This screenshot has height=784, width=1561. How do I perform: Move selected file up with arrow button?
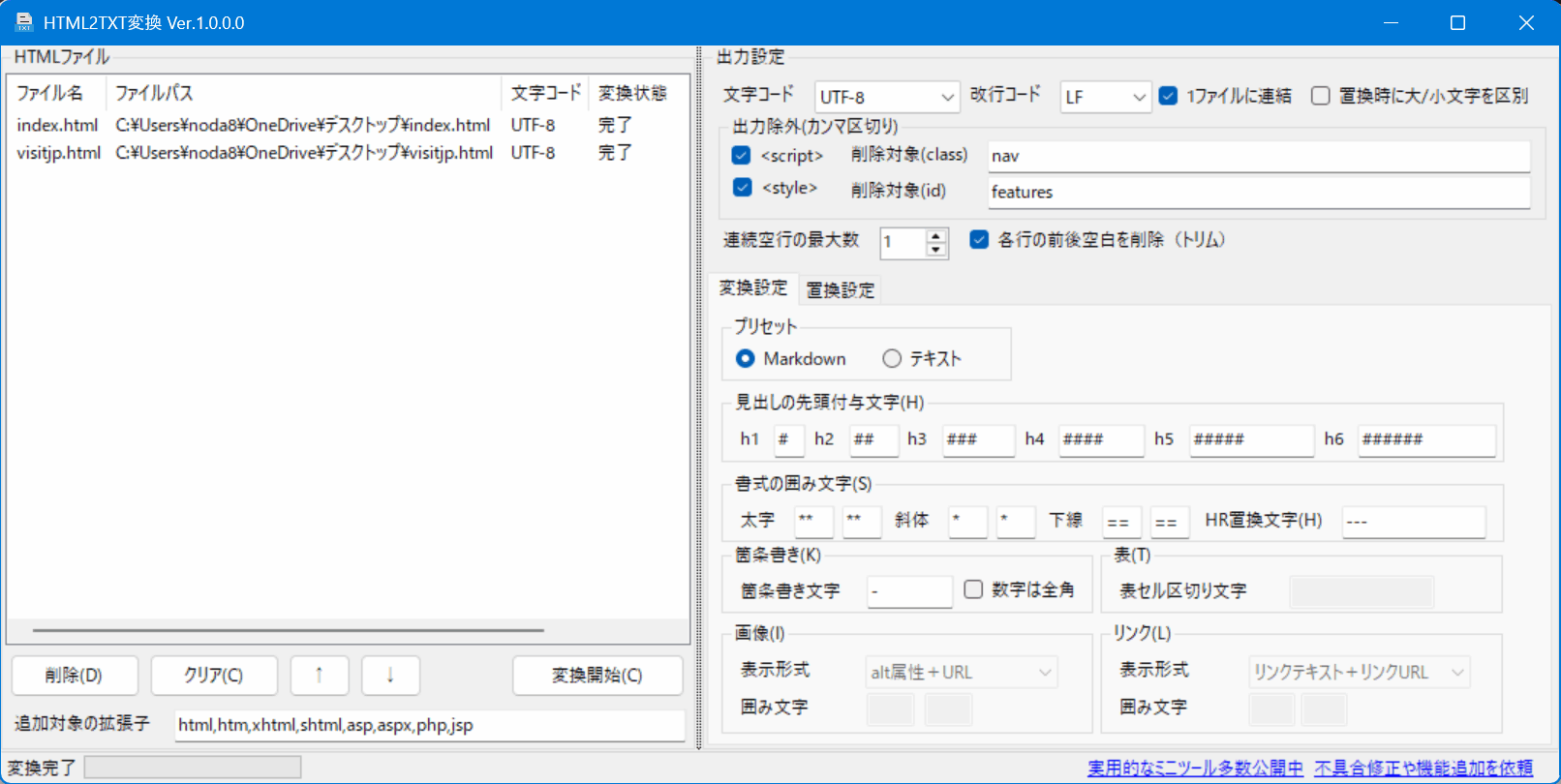click(320, 676)
